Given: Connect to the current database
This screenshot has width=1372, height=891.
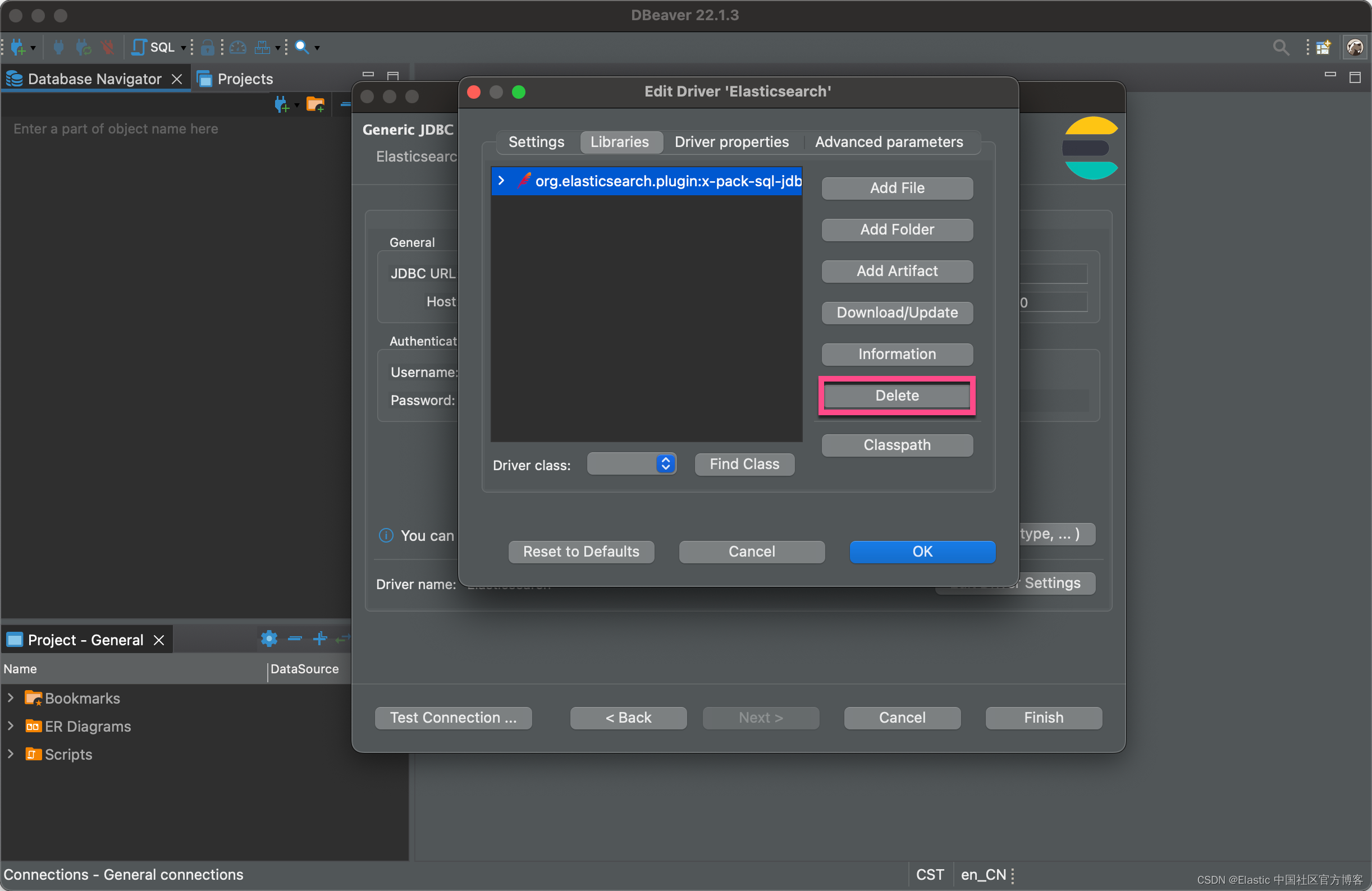Looking at the screenshot, I should click(58, 47).
